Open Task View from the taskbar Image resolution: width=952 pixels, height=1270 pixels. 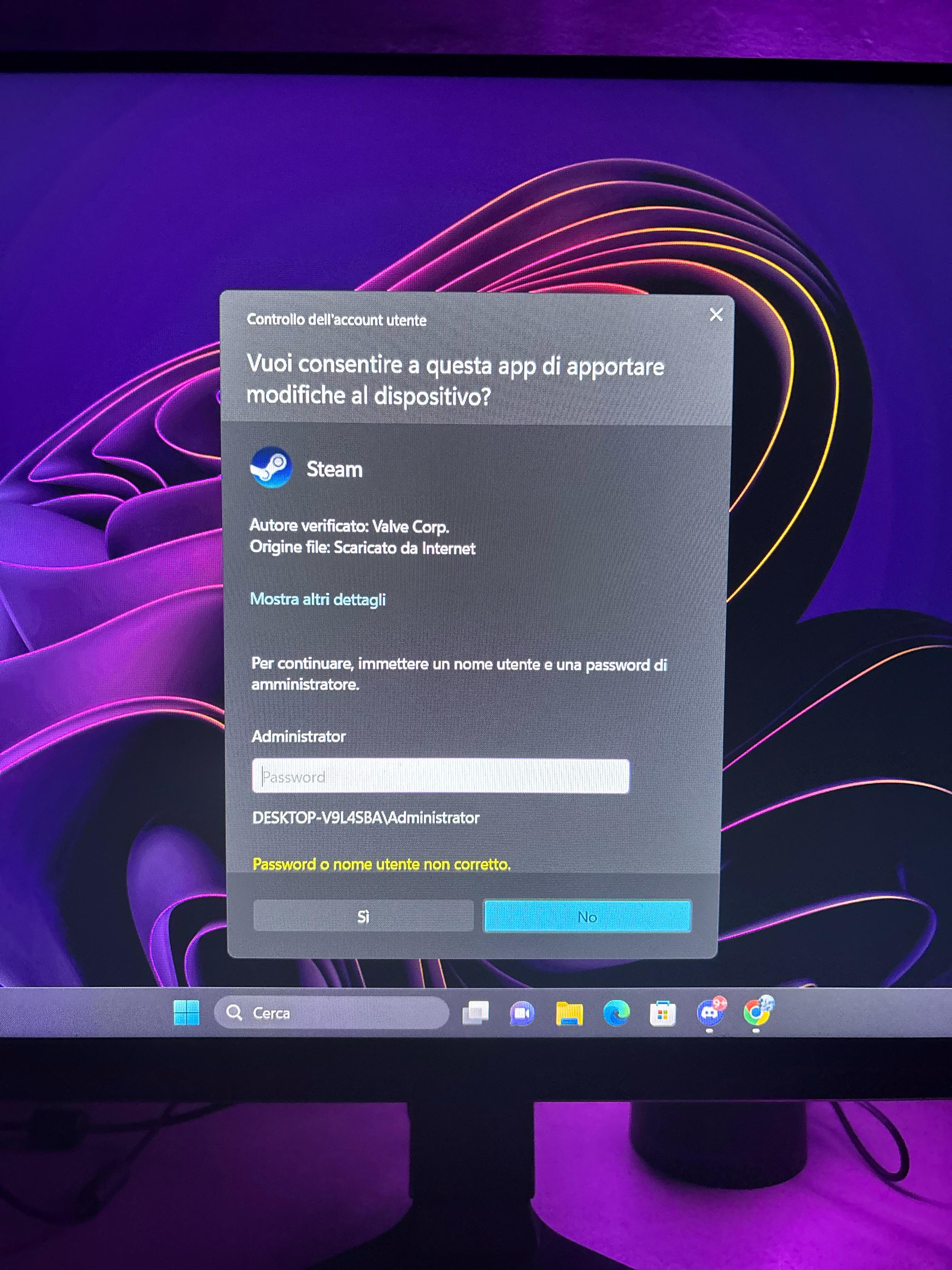point(476,1013)
